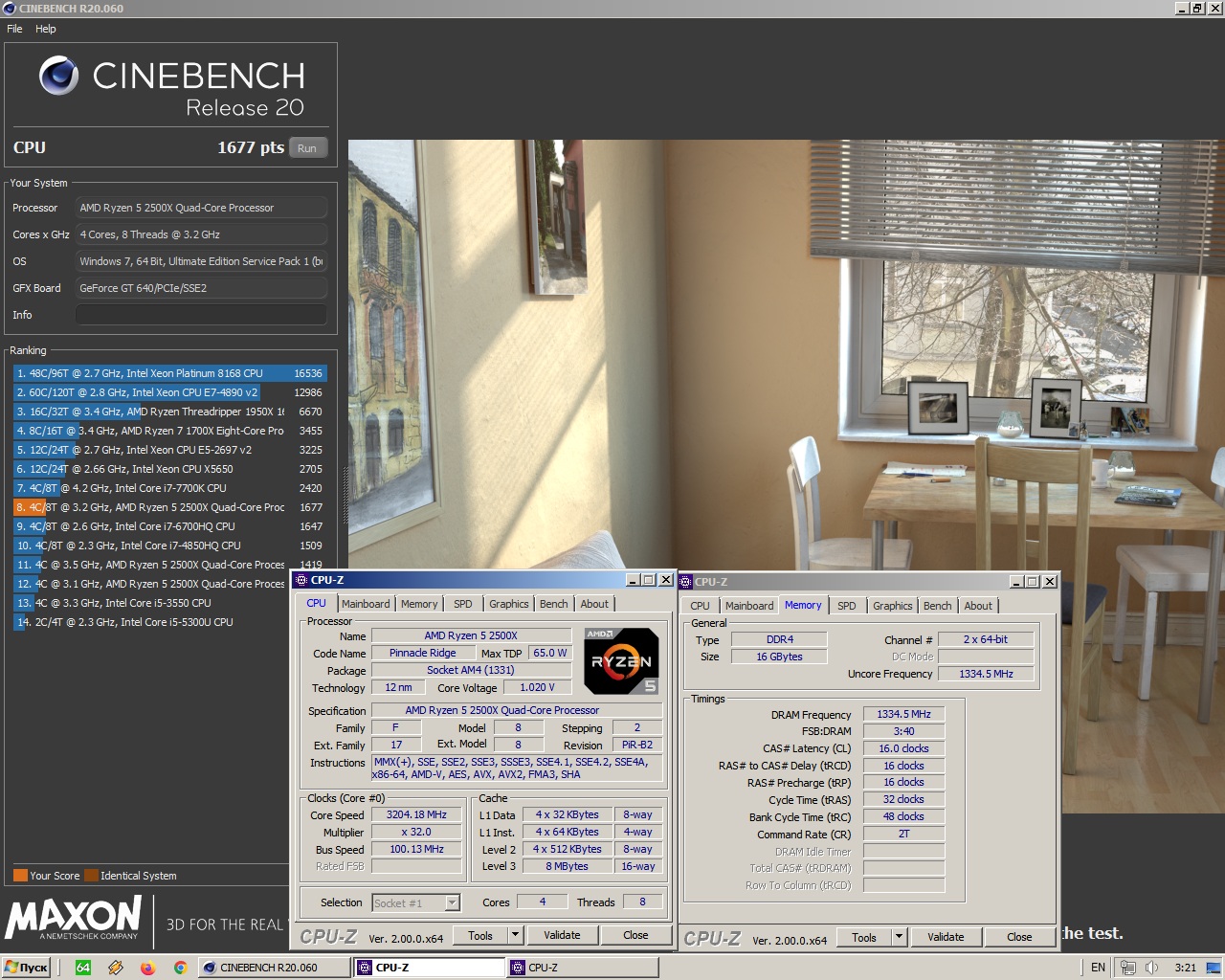Click the CAS# Latency value 16.0 clocks

pyautogui.click(x=903, y=748)
